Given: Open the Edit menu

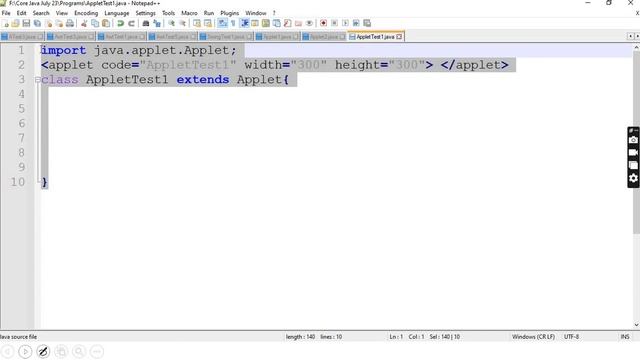Looking at the screenshot, I should tap(21, 13).
